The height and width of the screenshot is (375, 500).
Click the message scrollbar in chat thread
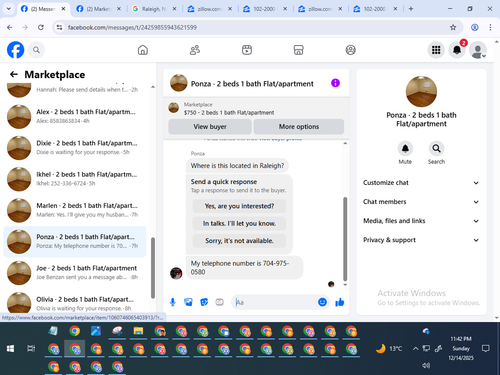[345, 239]
